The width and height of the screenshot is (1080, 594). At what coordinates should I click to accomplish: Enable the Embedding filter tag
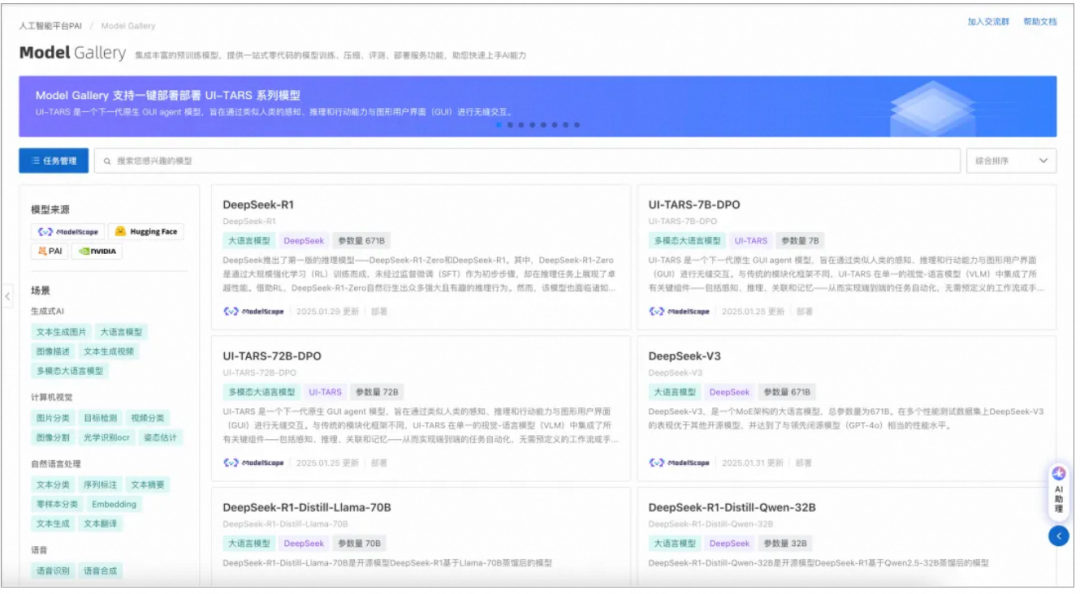click(x=114, y=504)
